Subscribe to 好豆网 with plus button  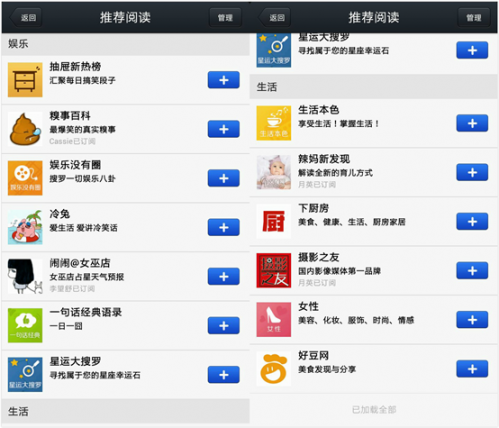(x=472, y=369)
